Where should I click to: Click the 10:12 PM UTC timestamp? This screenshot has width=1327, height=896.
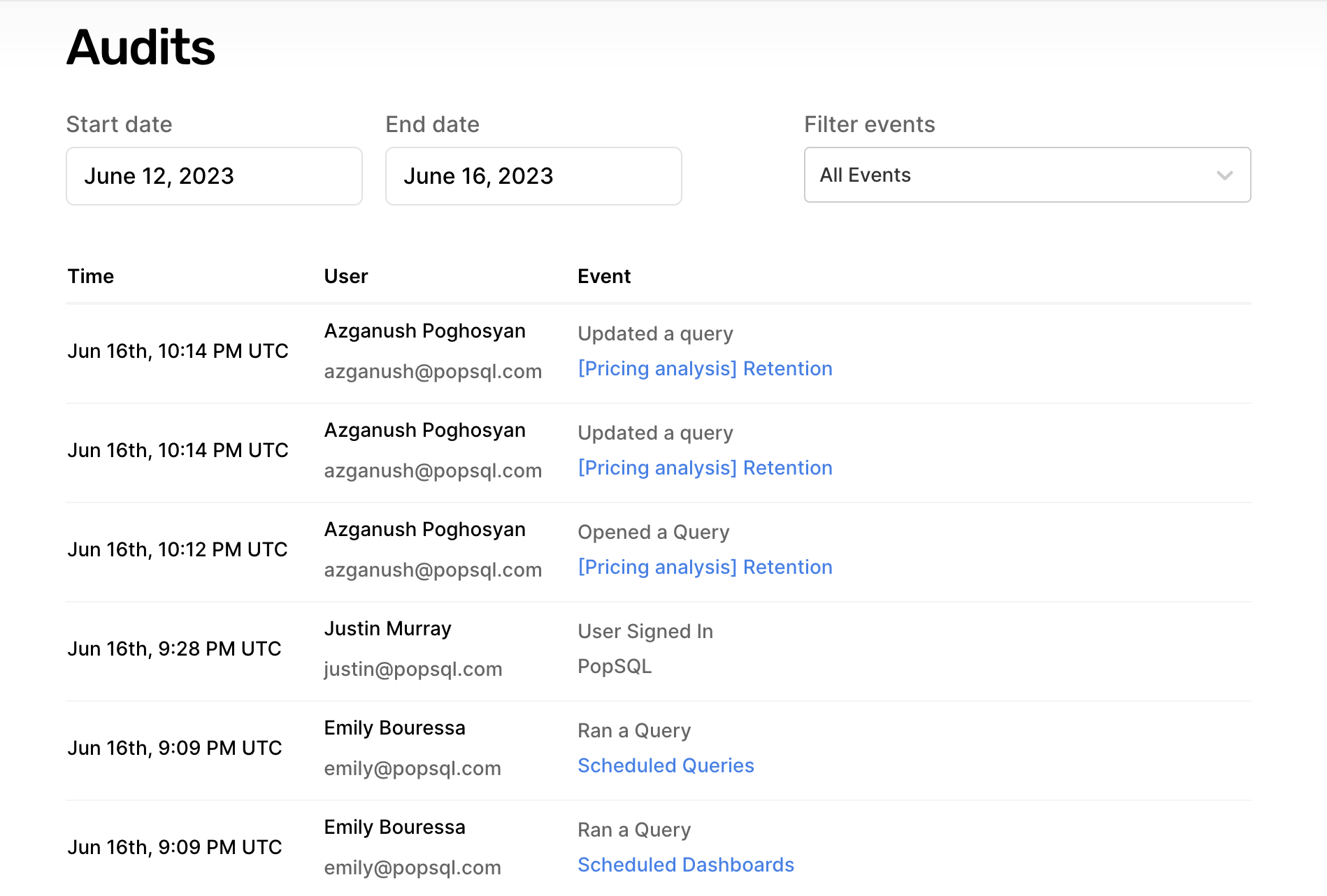click(x=178, y=549)
